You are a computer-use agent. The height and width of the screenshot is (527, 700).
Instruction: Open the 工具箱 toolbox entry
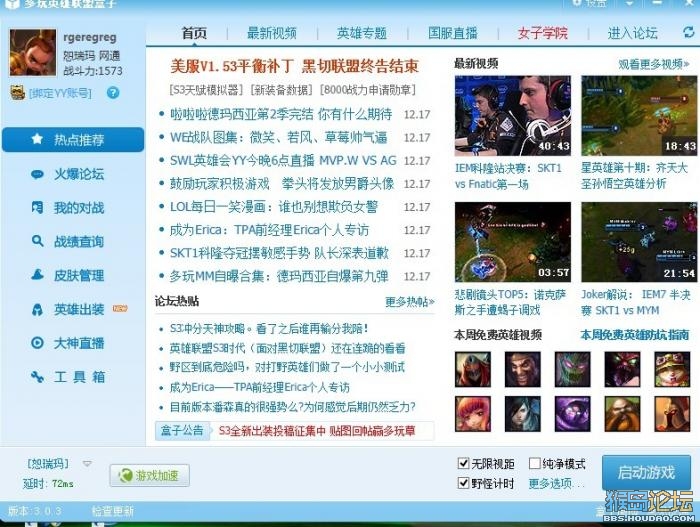(x=68, y=377)
